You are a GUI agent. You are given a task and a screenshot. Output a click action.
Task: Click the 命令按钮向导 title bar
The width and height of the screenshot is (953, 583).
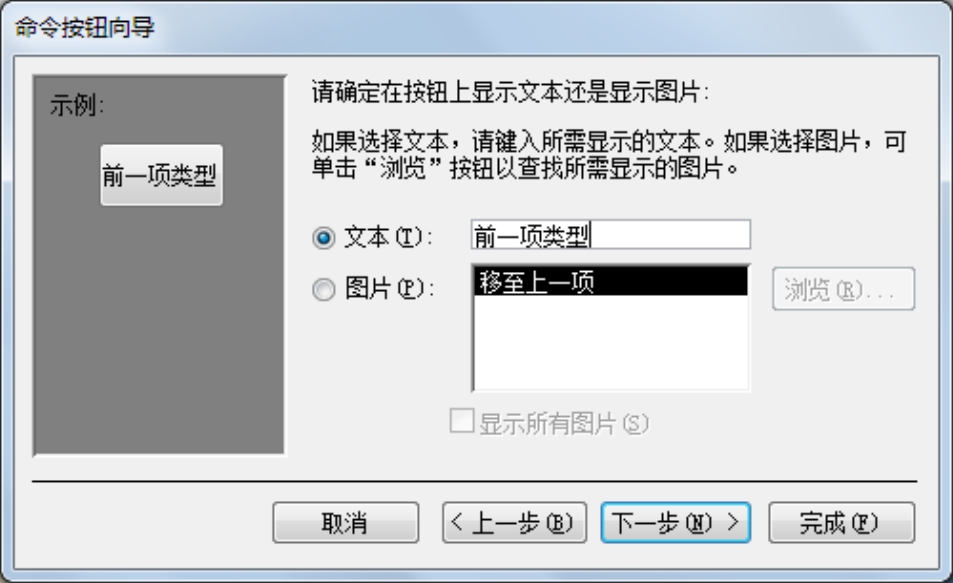point(476,27)
